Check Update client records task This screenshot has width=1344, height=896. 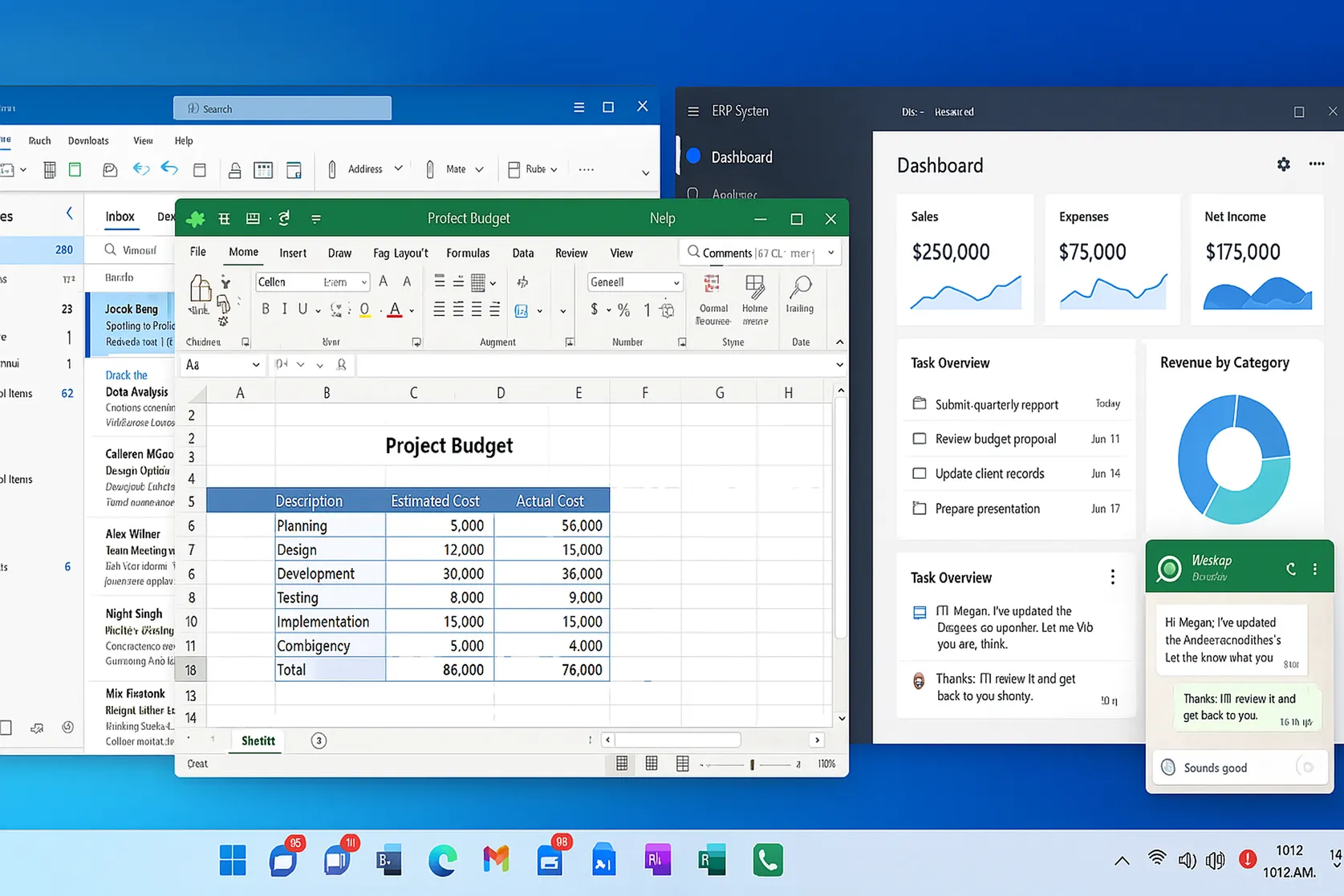coord(920,473)
